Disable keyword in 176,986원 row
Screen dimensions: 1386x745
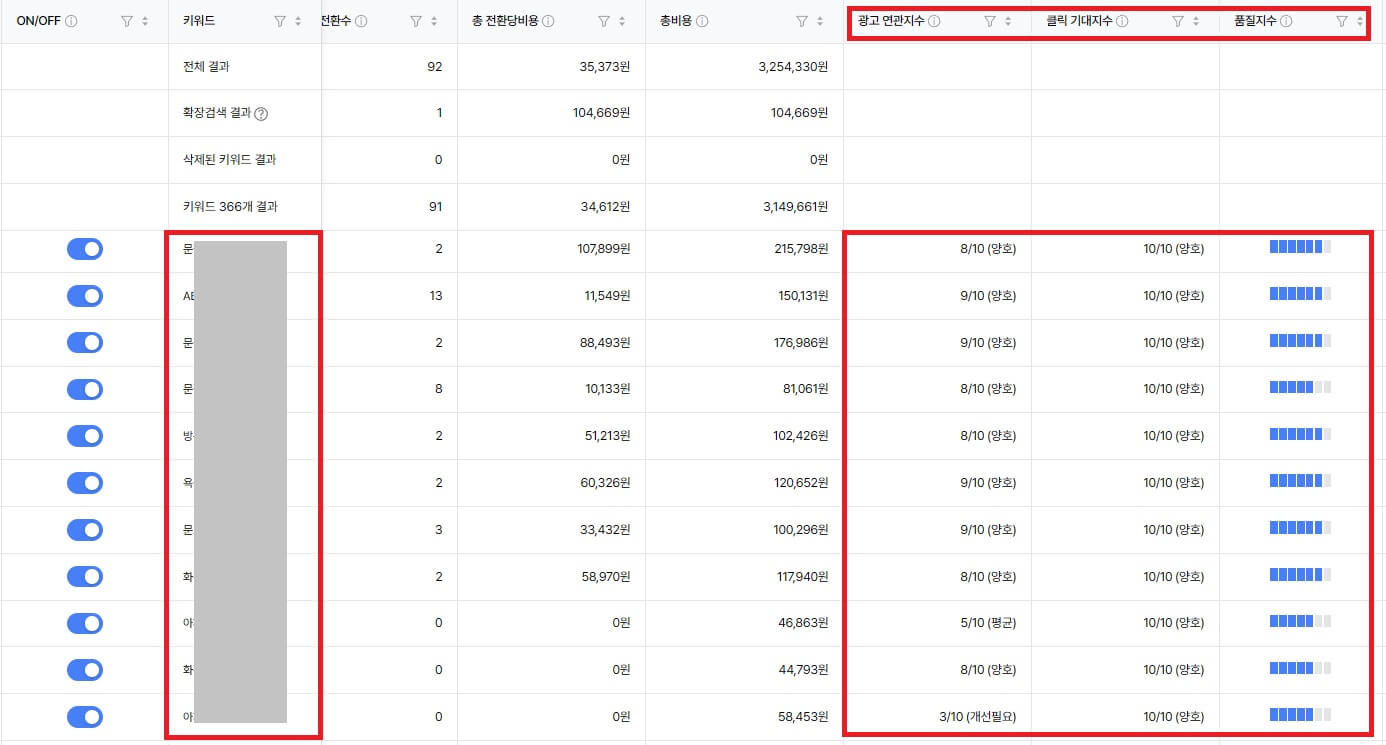pyautogui.click(x=85, y=342)
